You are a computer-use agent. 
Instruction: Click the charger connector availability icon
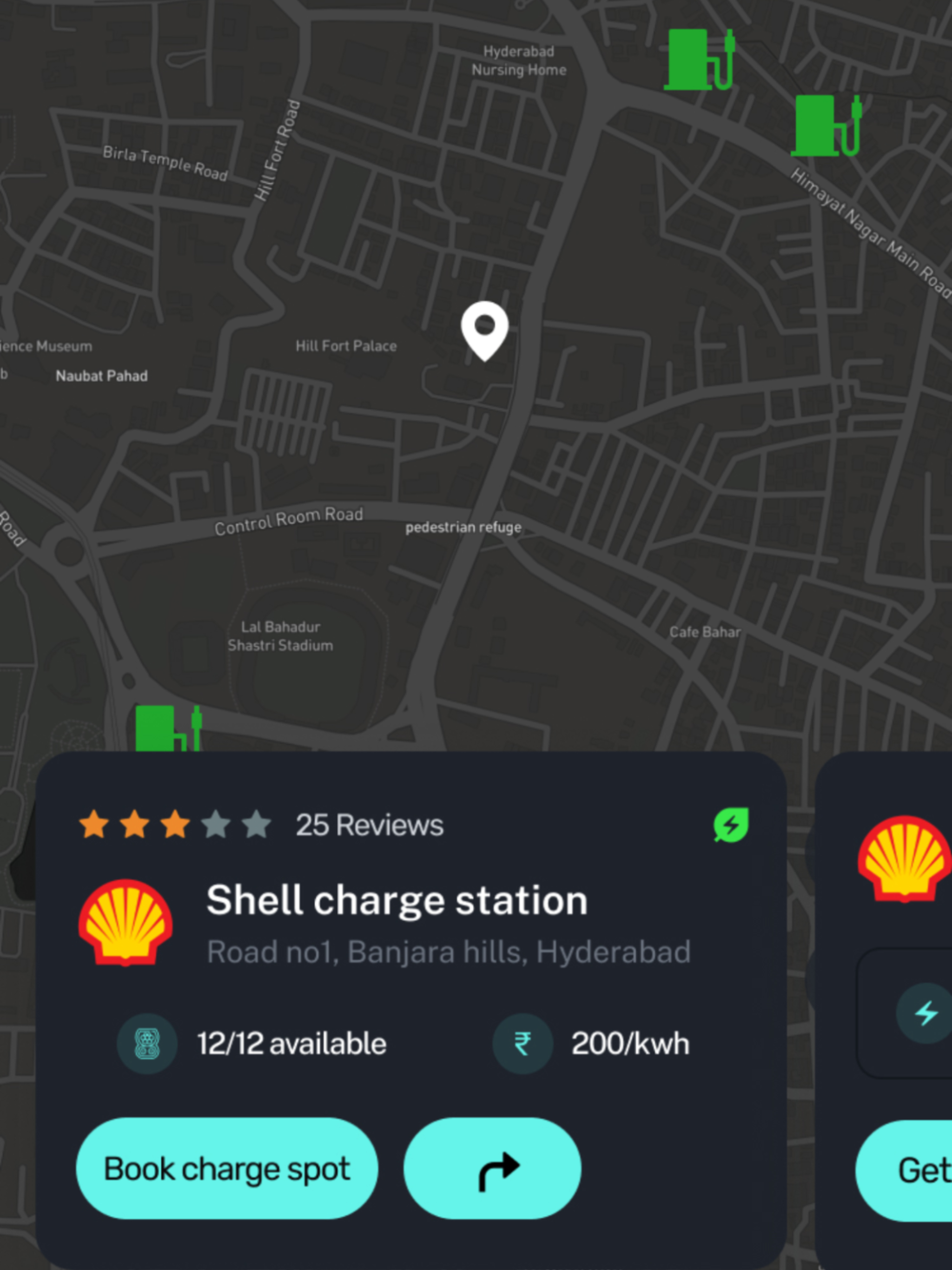point(147,1044)
